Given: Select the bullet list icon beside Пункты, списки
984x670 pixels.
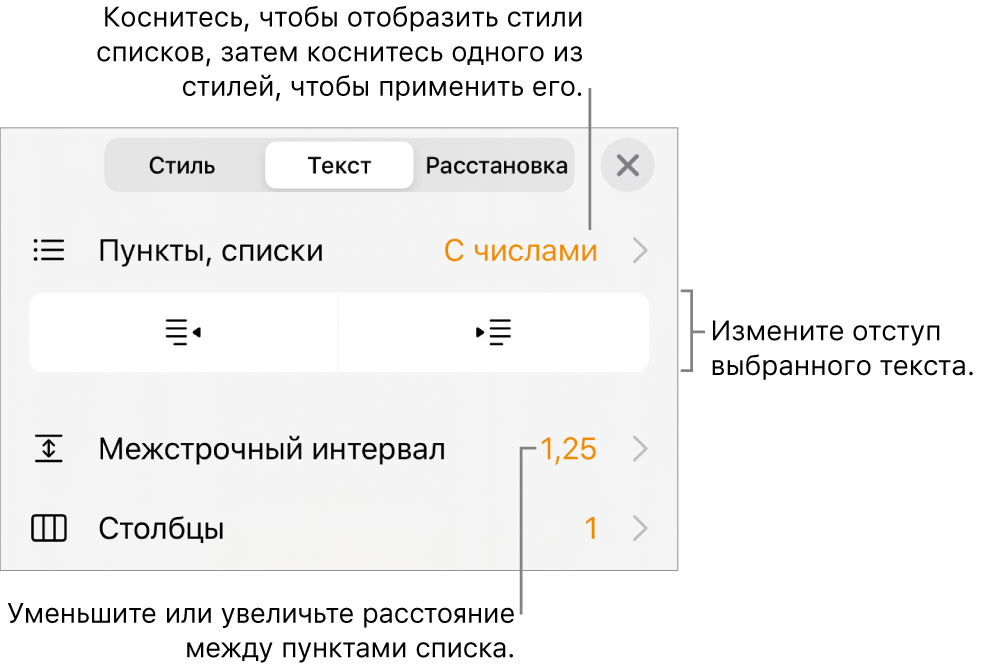Looking at the screenshot, I should (x=48, y=251).
